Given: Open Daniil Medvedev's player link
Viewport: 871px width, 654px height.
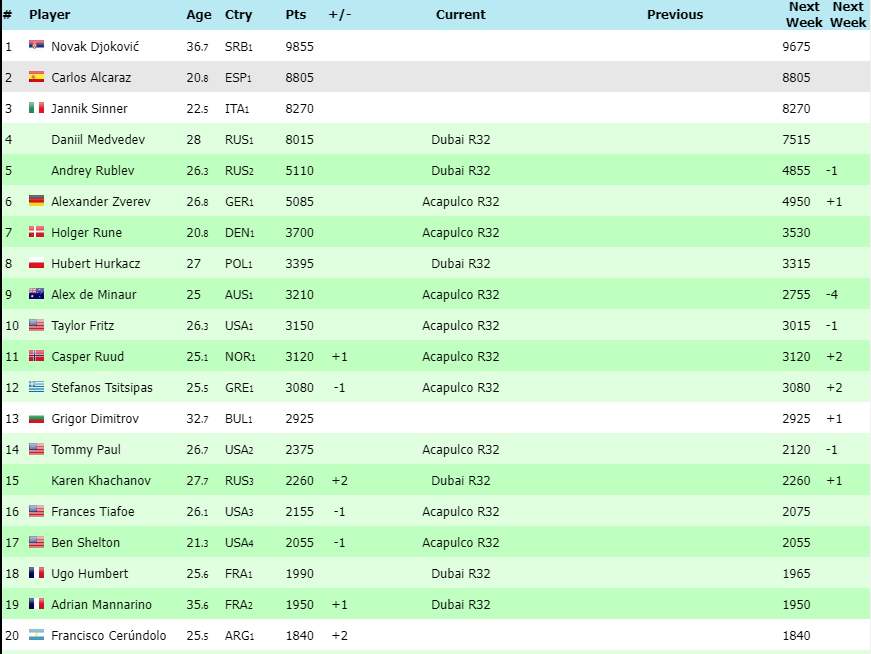Looking at the screenshot, I should [98, 139].
